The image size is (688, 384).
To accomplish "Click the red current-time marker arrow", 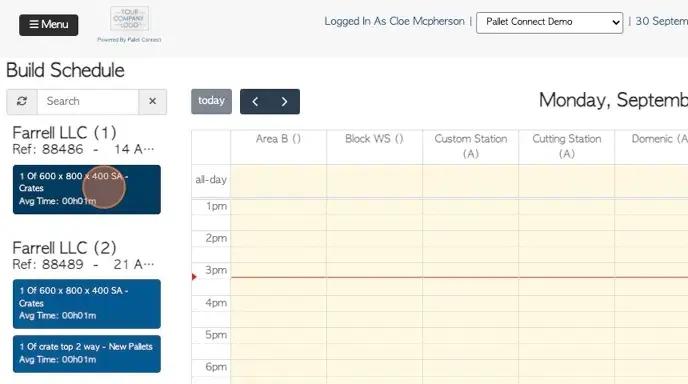I will [194, 276].
